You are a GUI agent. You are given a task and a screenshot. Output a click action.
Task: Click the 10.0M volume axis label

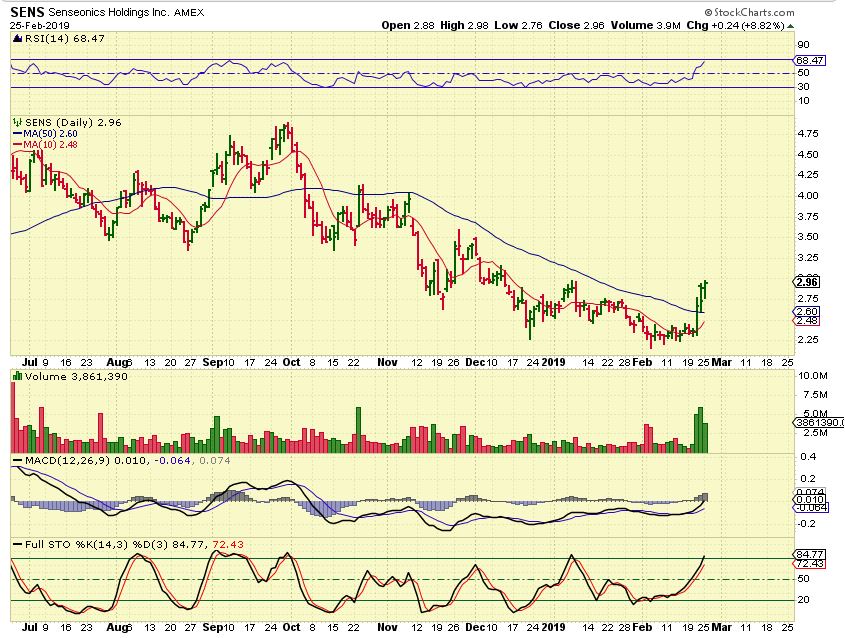812,376
